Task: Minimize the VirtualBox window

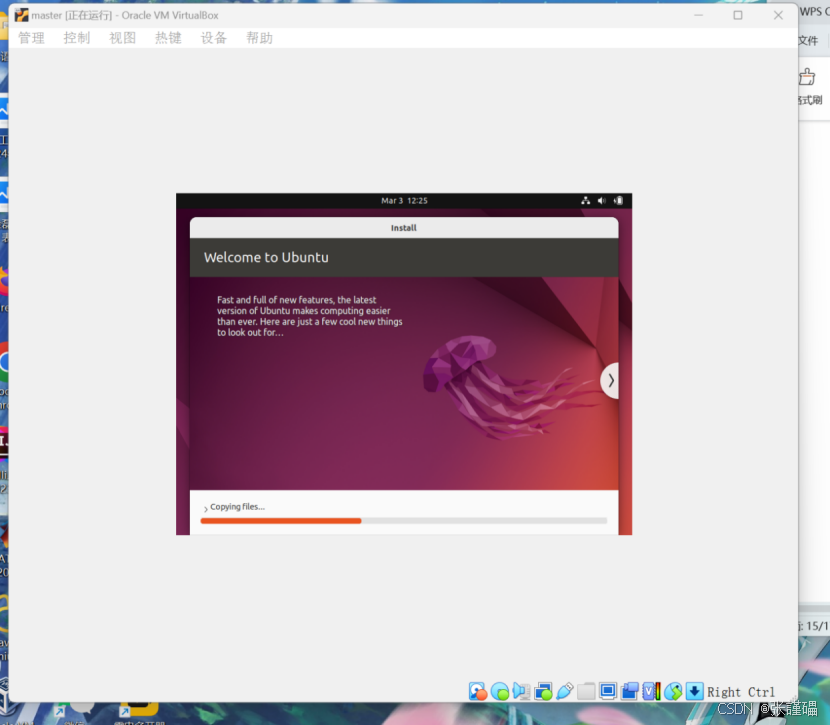Action: click(x=699, y=15)
